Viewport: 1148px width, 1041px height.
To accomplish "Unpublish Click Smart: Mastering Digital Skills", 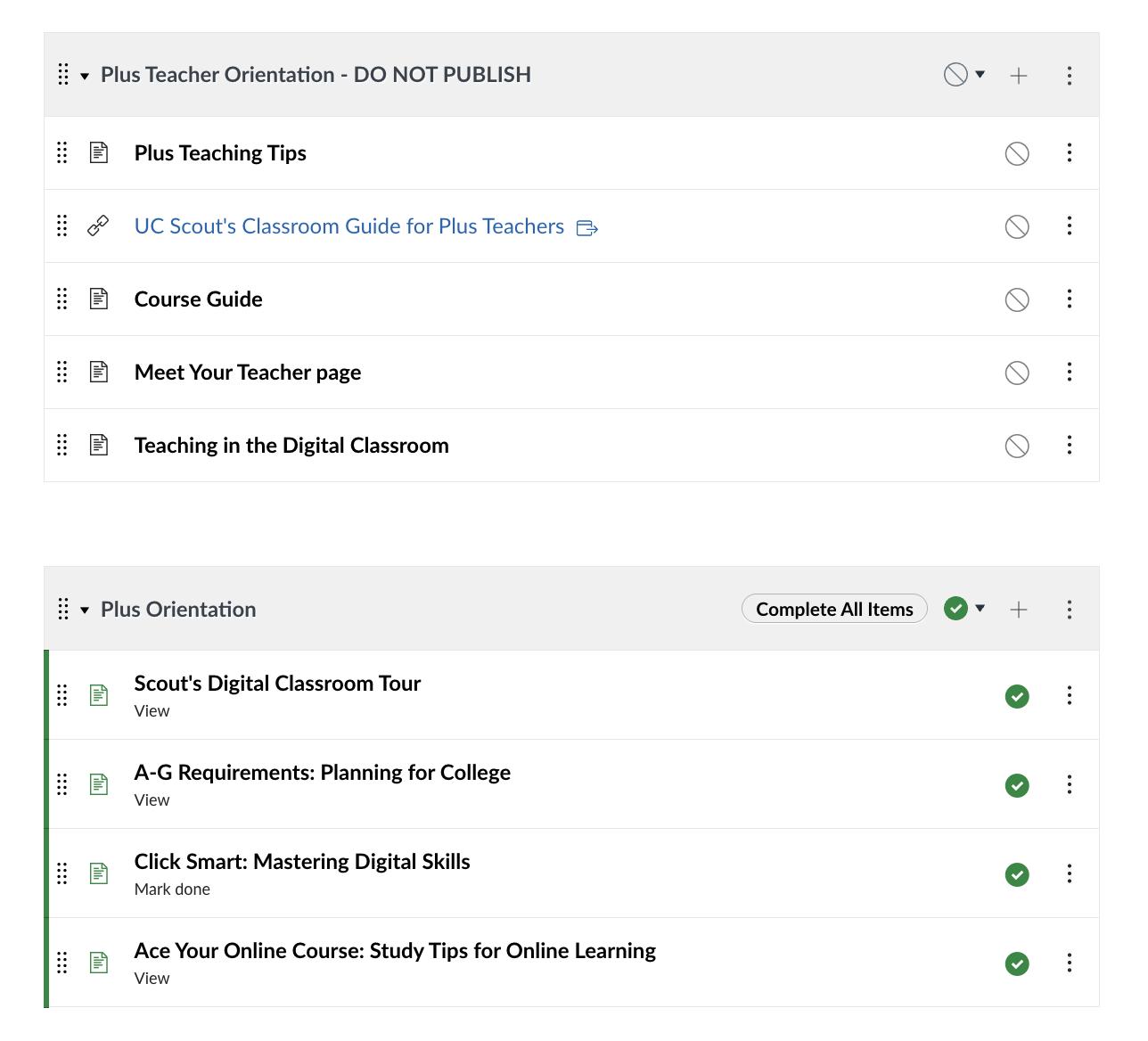I will pyautogui.click(x=1016, y=874).
